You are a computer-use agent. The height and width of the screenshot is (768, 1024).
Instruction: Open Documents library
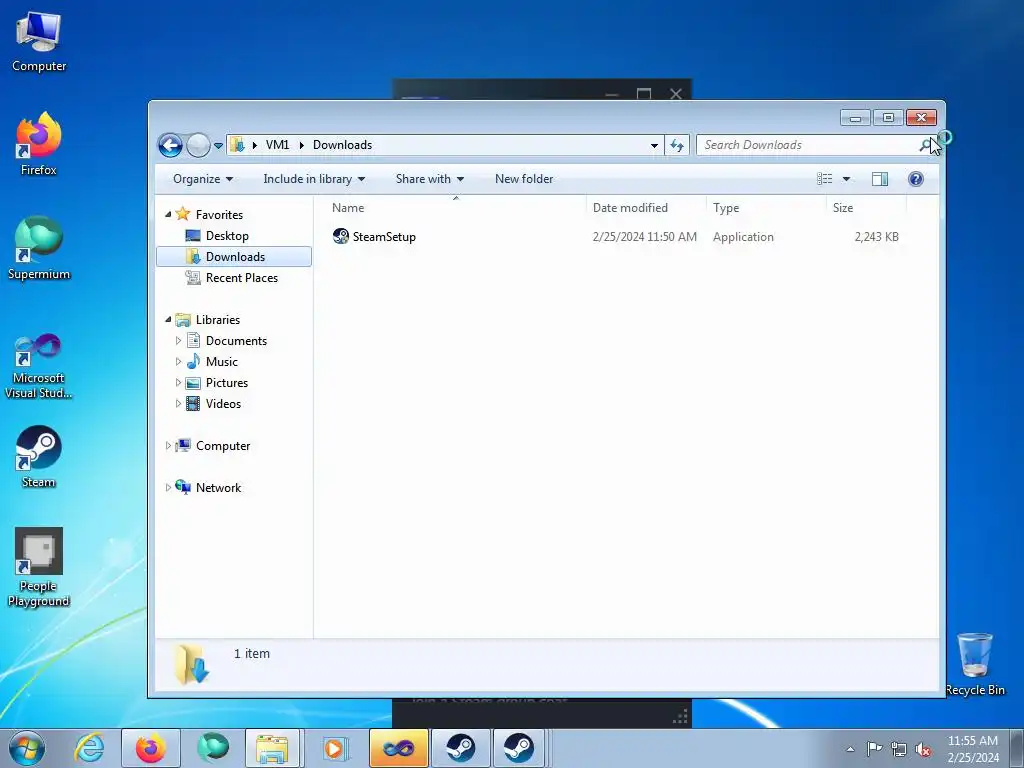pyautogui.click(x=236, y=341)
